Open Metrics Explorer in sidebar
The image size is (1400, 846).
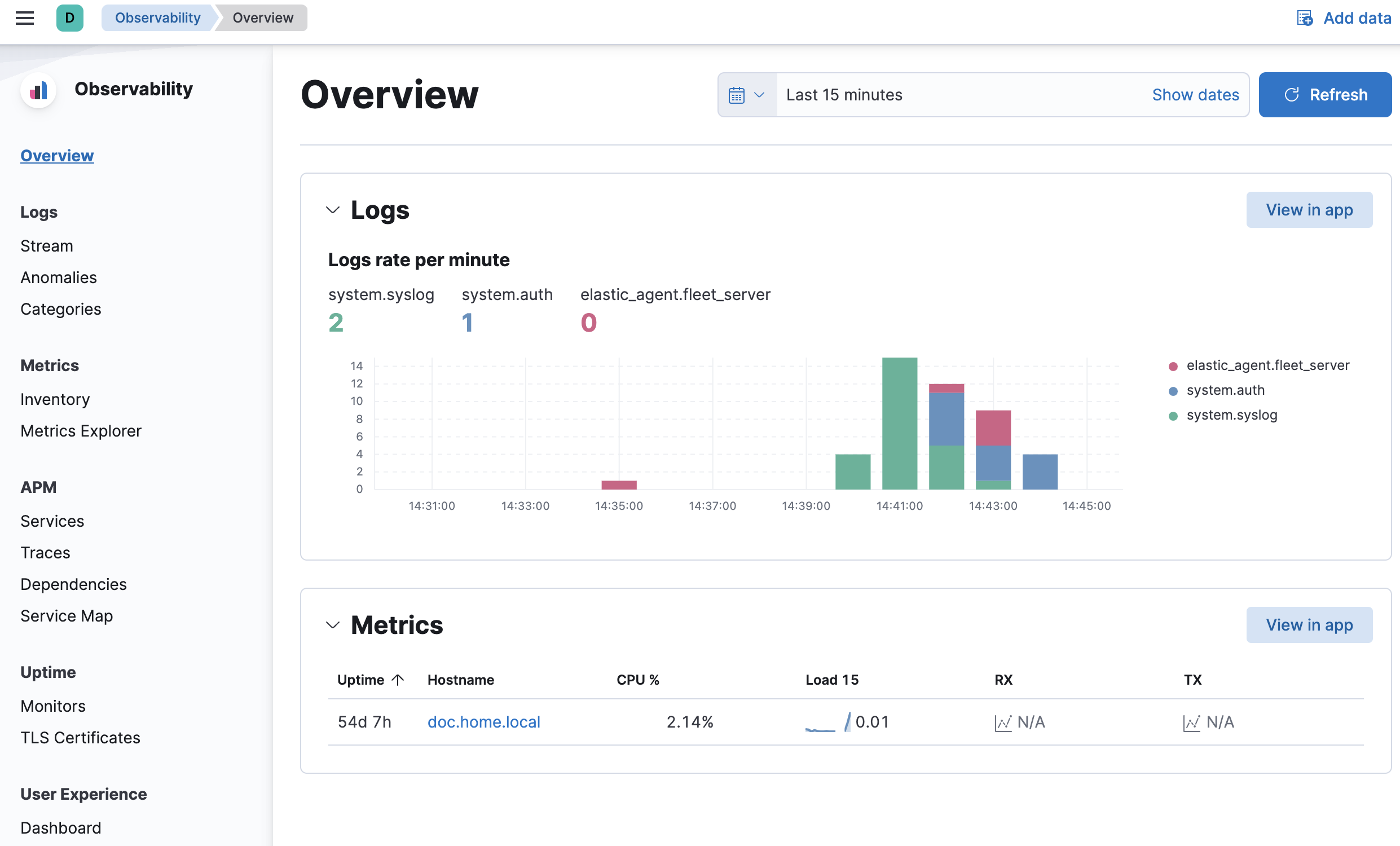click(x=81, y=431)
